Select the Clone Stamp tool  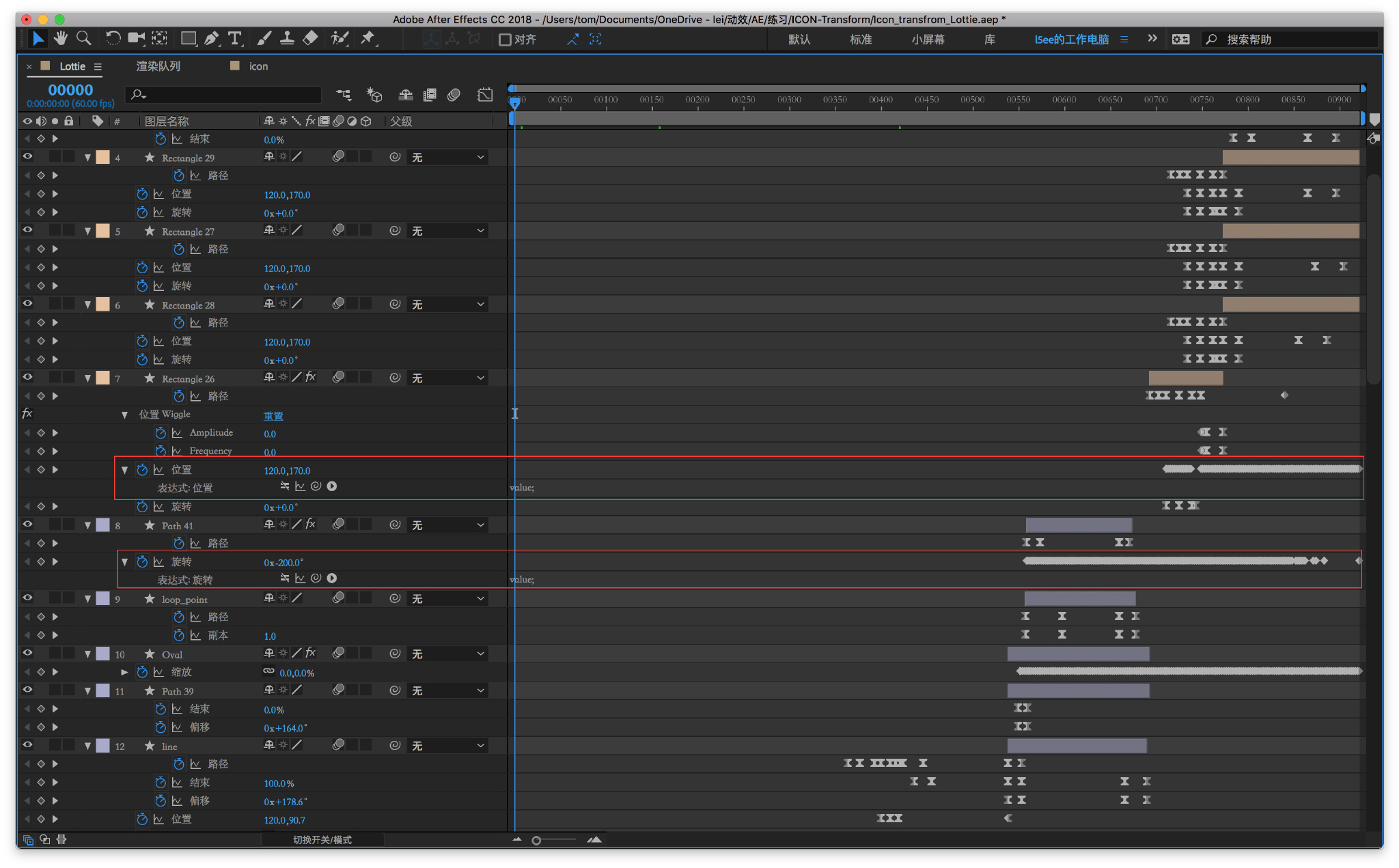(287, 39)
